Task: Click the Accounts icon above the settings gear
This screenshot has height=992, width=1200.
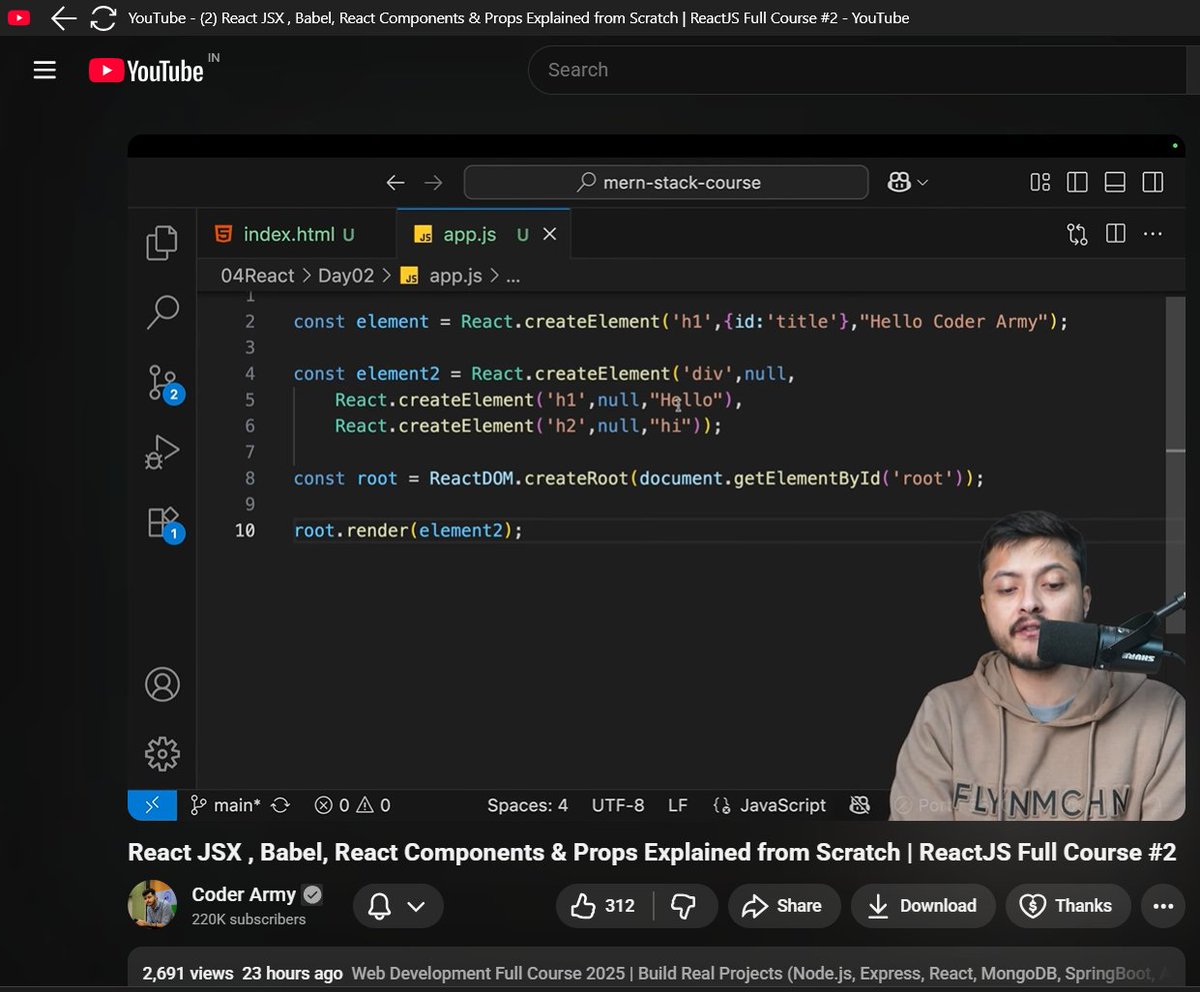Action: coord(162,684)
